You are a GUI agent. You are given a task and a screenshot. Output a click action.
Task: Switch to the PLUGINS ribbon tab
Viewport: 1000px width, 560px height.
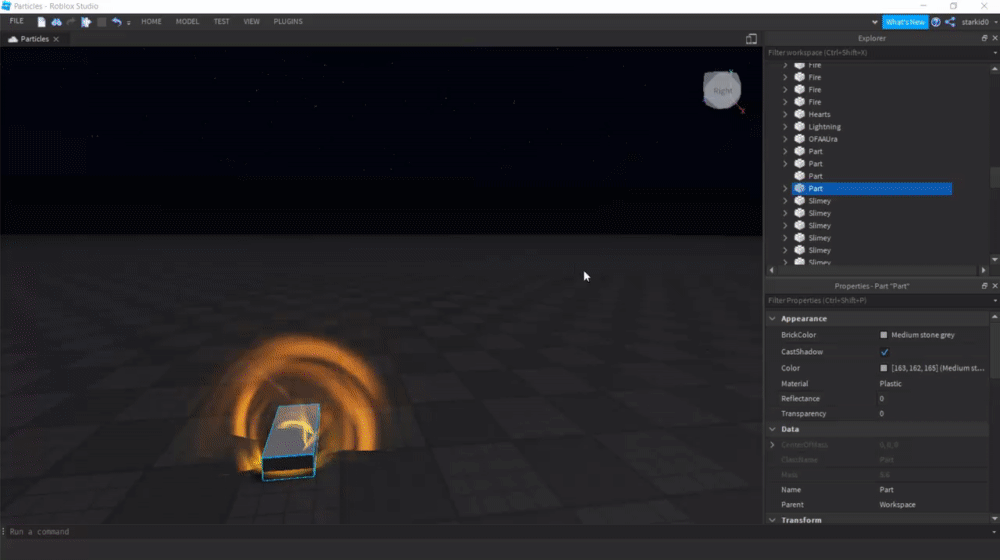(x=288, y=21)
